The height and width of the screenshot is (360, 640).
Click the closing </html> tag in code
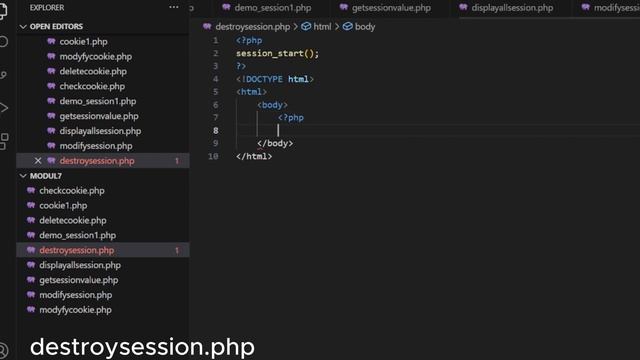[254, 156]
